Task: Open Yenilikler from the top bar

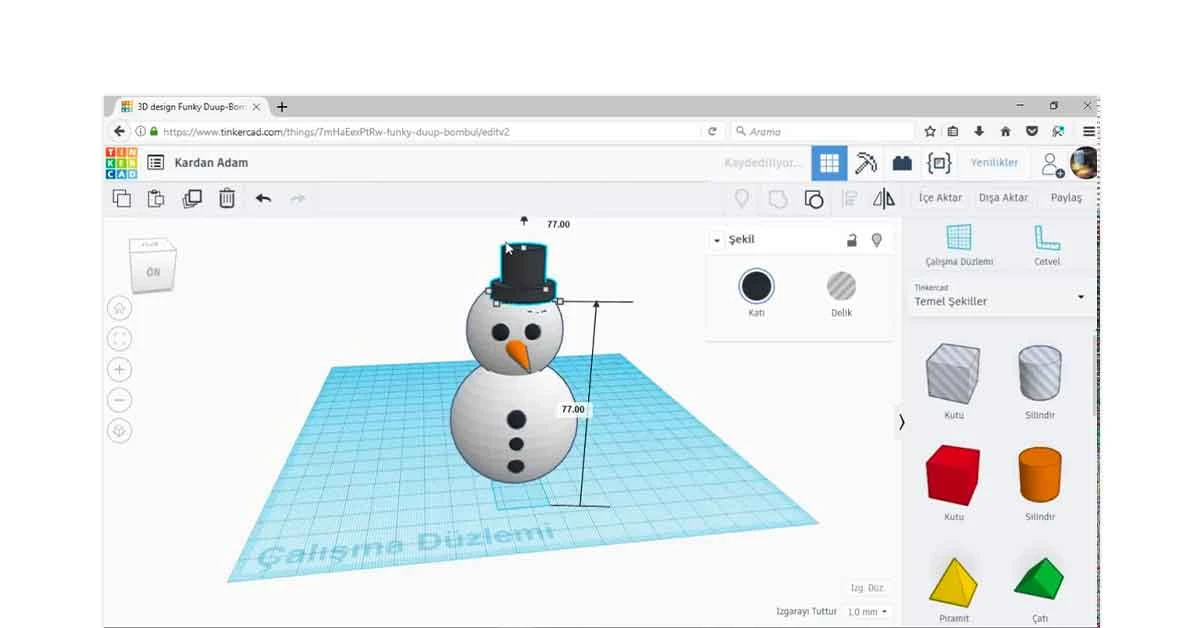Action: pos(994,162)
